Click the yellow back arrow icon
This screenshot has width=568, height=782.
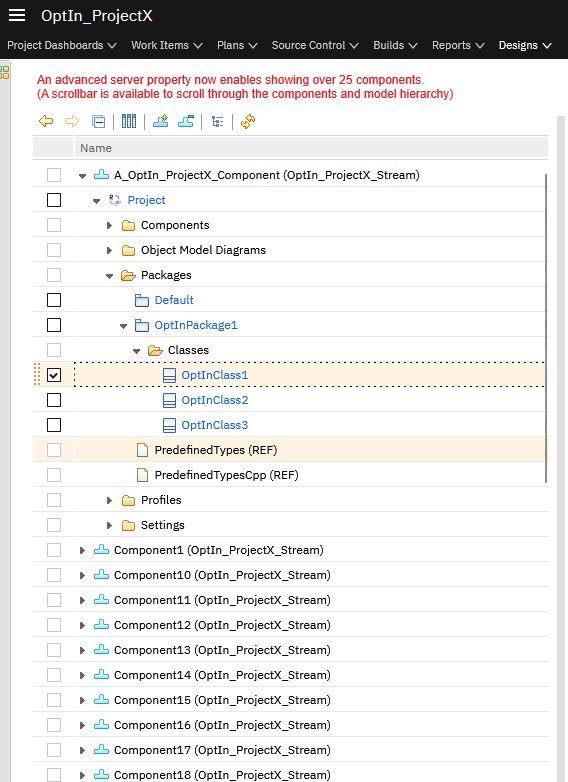click(x=46, y=121)
